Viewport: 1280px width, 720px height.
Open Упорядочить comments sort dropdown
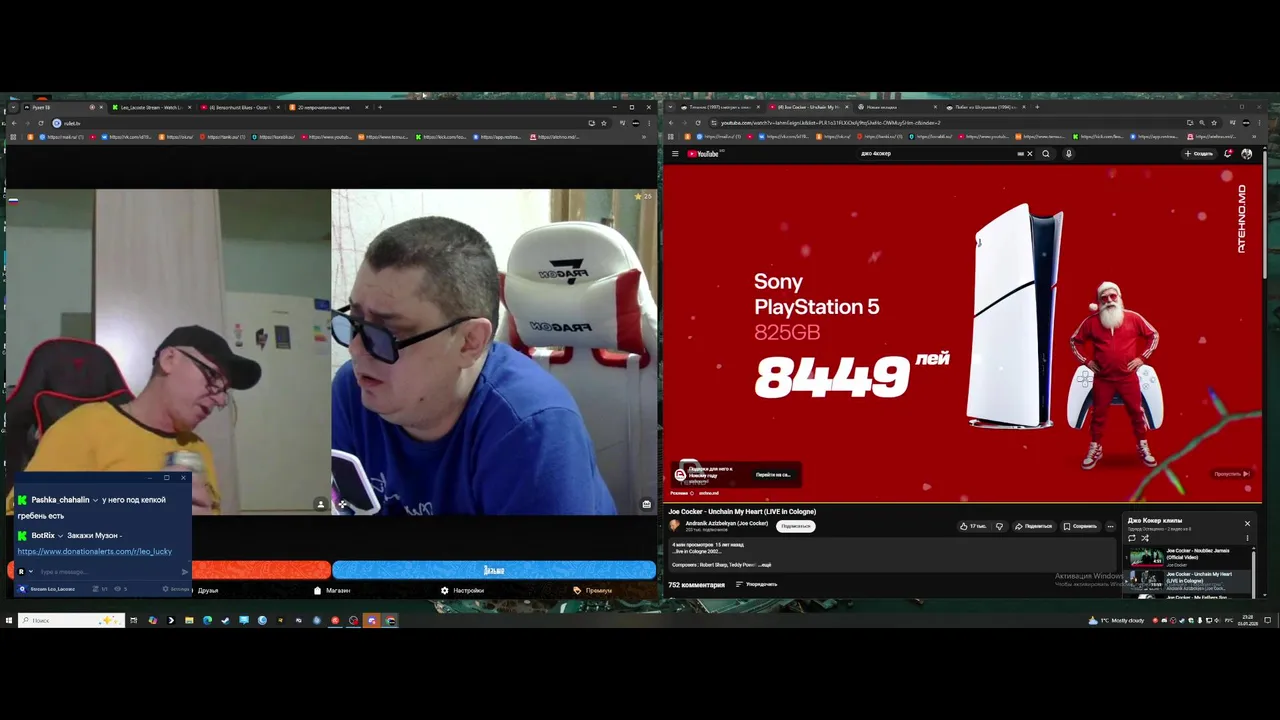(756, 584)
